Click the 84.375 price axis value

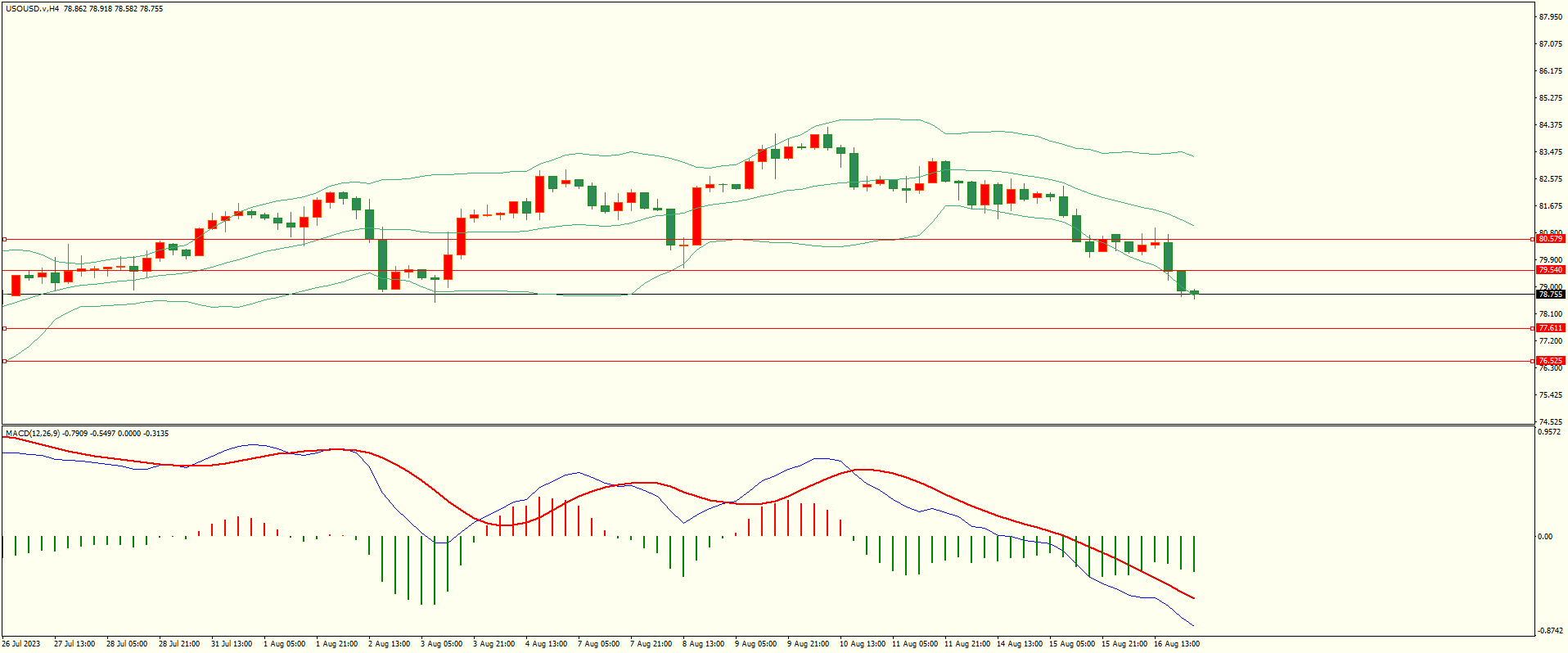point(1550,125)
